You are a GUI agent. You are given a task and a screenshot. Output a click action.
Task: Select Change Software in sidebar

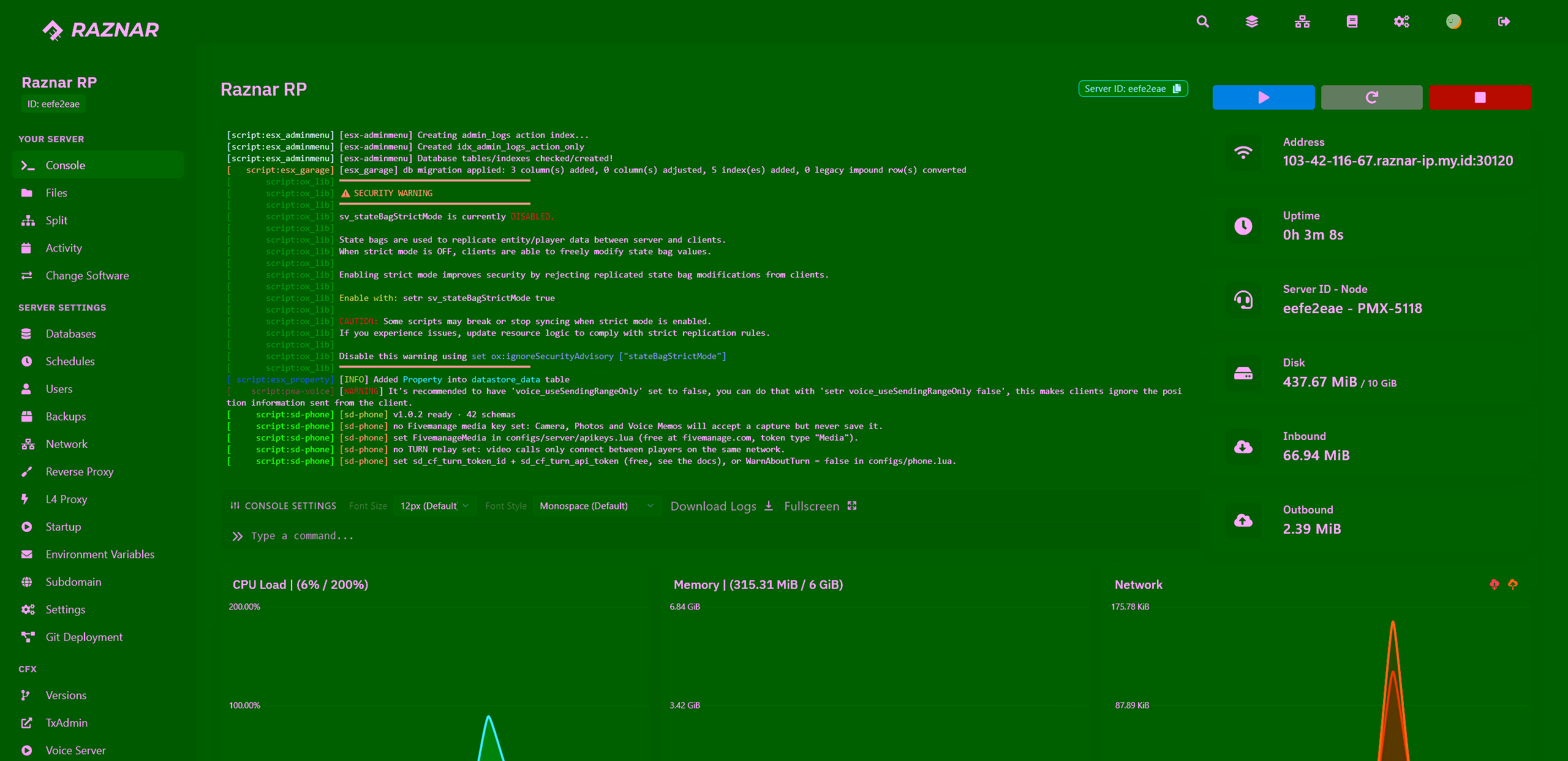tap(98, 276)
